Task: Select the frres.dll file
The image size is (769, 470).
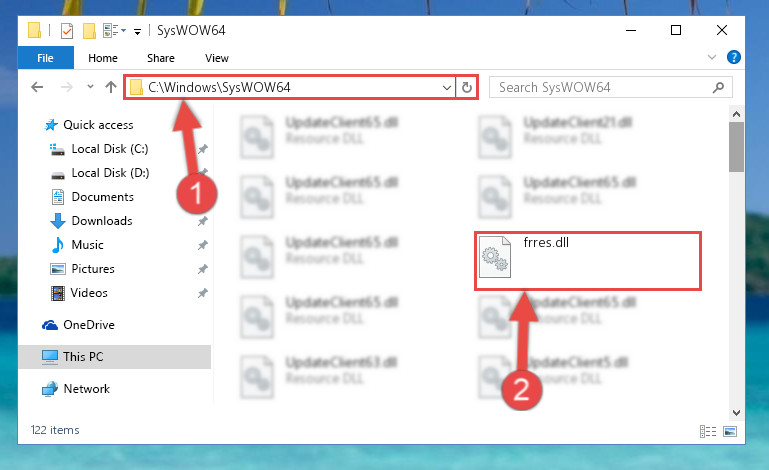Action: (588, 261)
